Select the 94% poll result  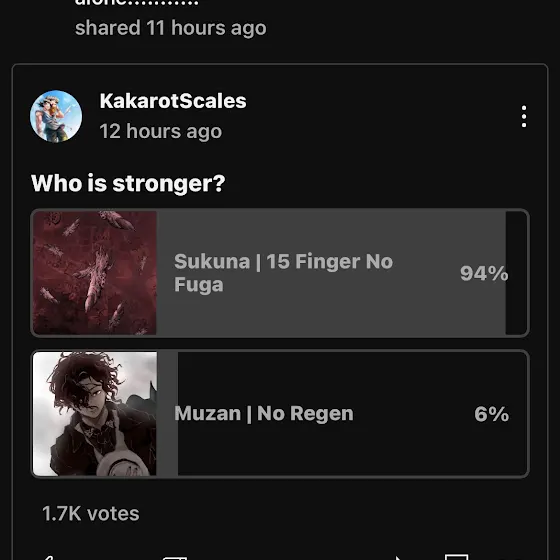(484, 273)
